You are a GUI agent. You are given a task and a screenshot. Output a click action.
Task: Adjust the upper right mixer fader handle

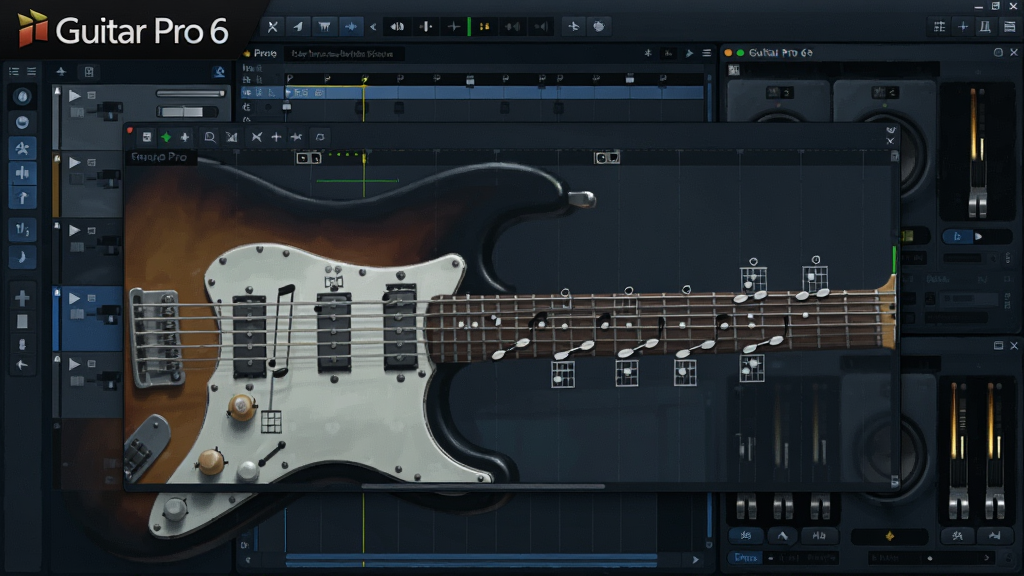pos(978,202)
